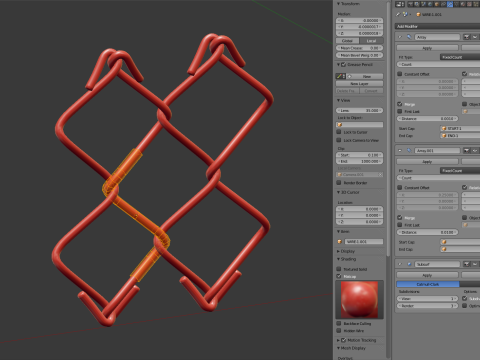The width and height of the screenshot is (480, 360).
Task: Click the Subsurf View subdivisions field
Action: (427, 299)
